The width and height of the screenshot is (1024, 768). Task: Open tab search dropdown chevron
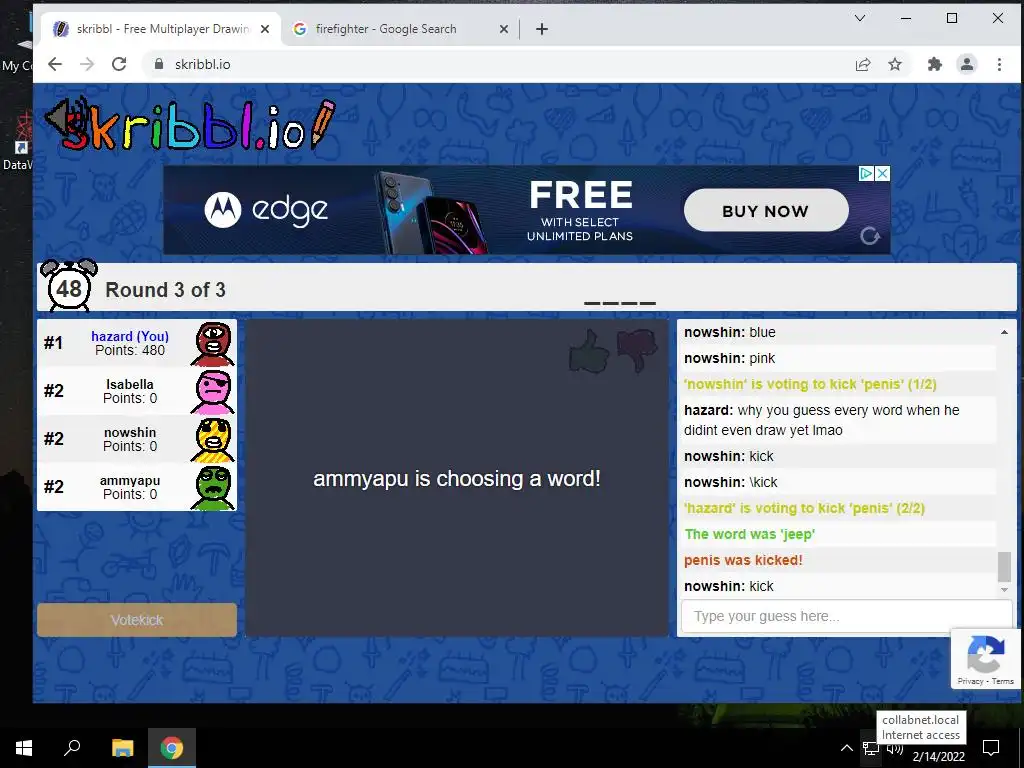(x=860, y=18)
